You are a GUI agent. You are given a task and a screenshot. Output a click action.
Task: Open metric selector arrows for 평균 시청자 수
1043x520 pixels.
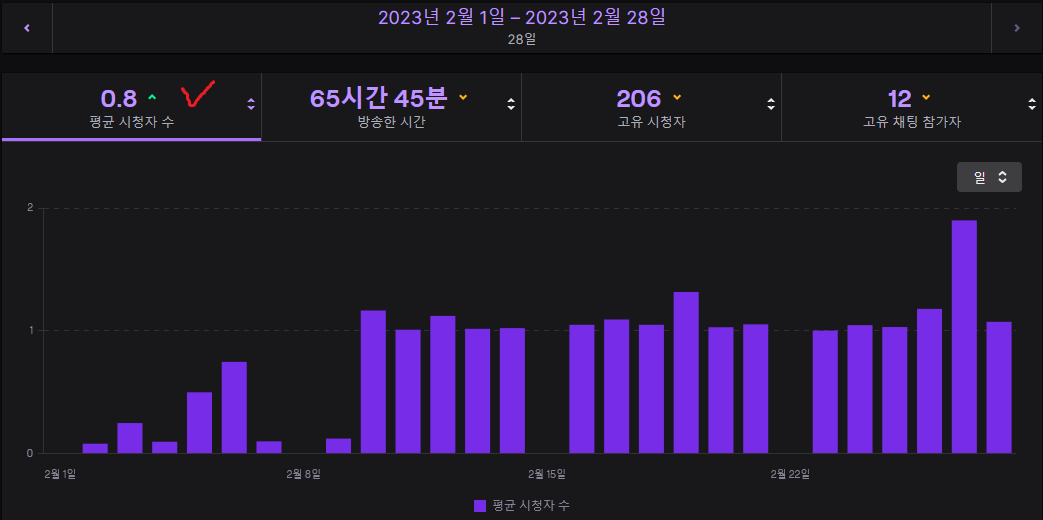tap(251, 104)
